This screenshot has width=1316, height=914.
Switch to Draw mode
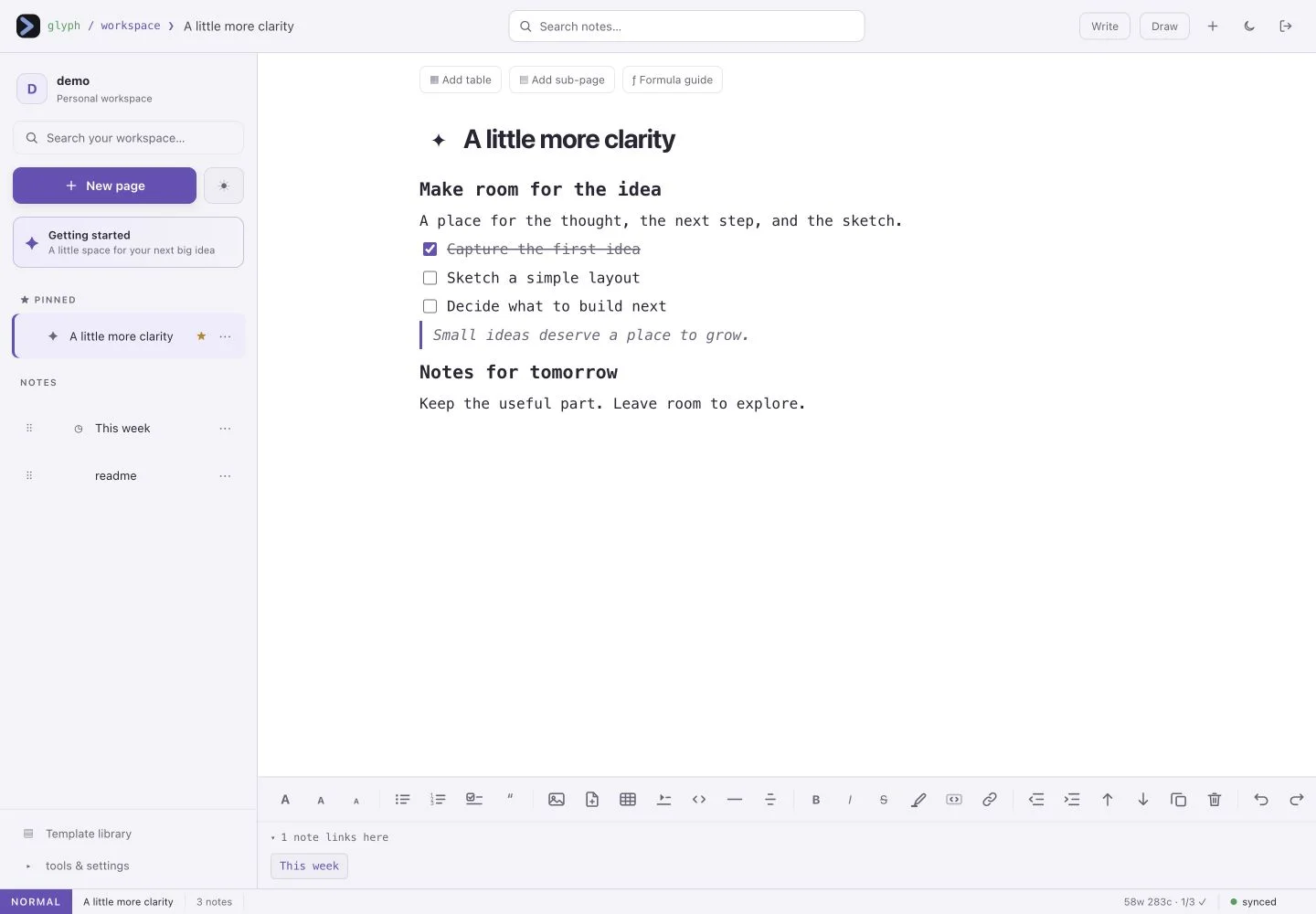[1164, 27]
